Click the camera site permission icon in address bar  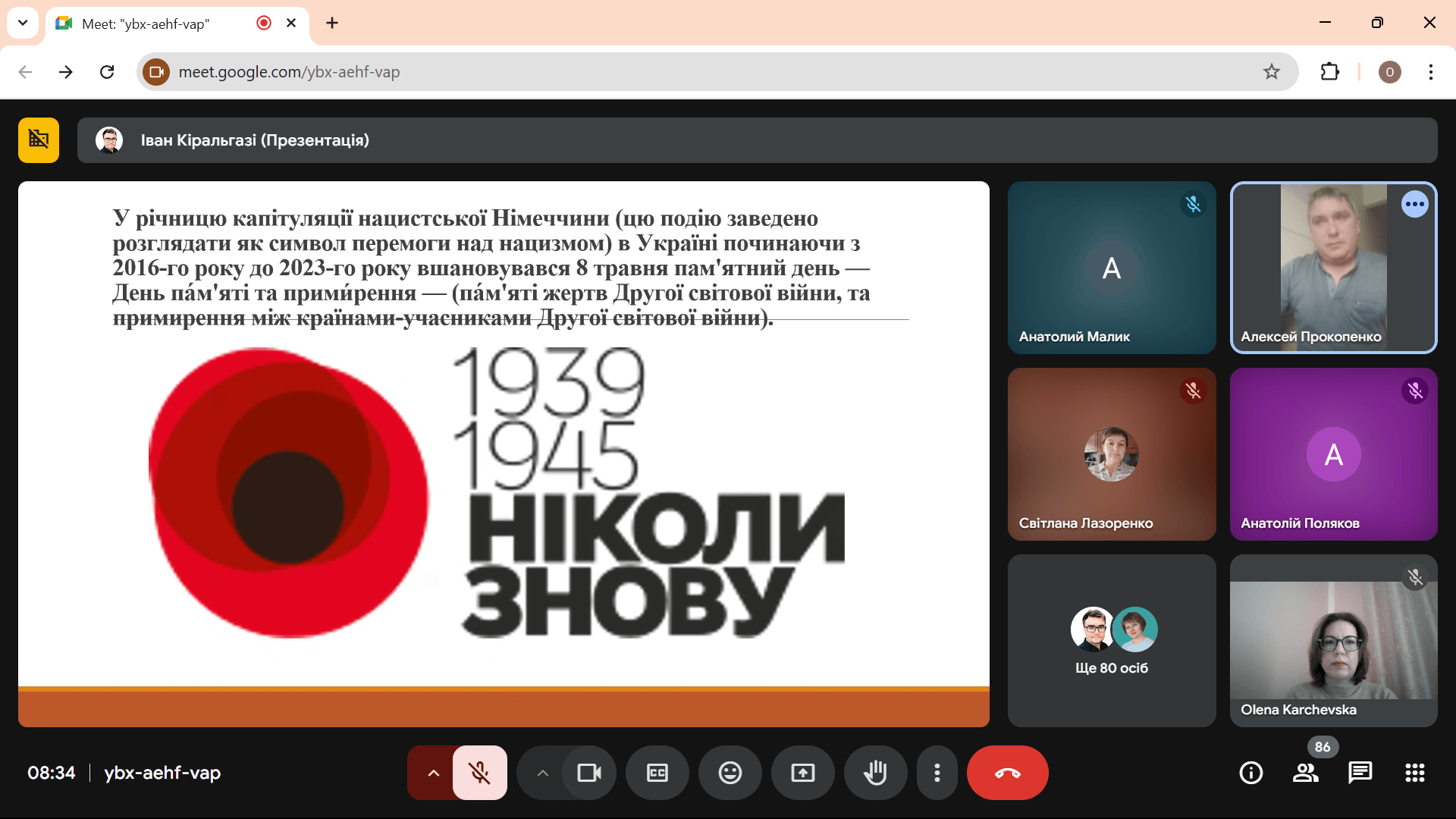(156, 72)
